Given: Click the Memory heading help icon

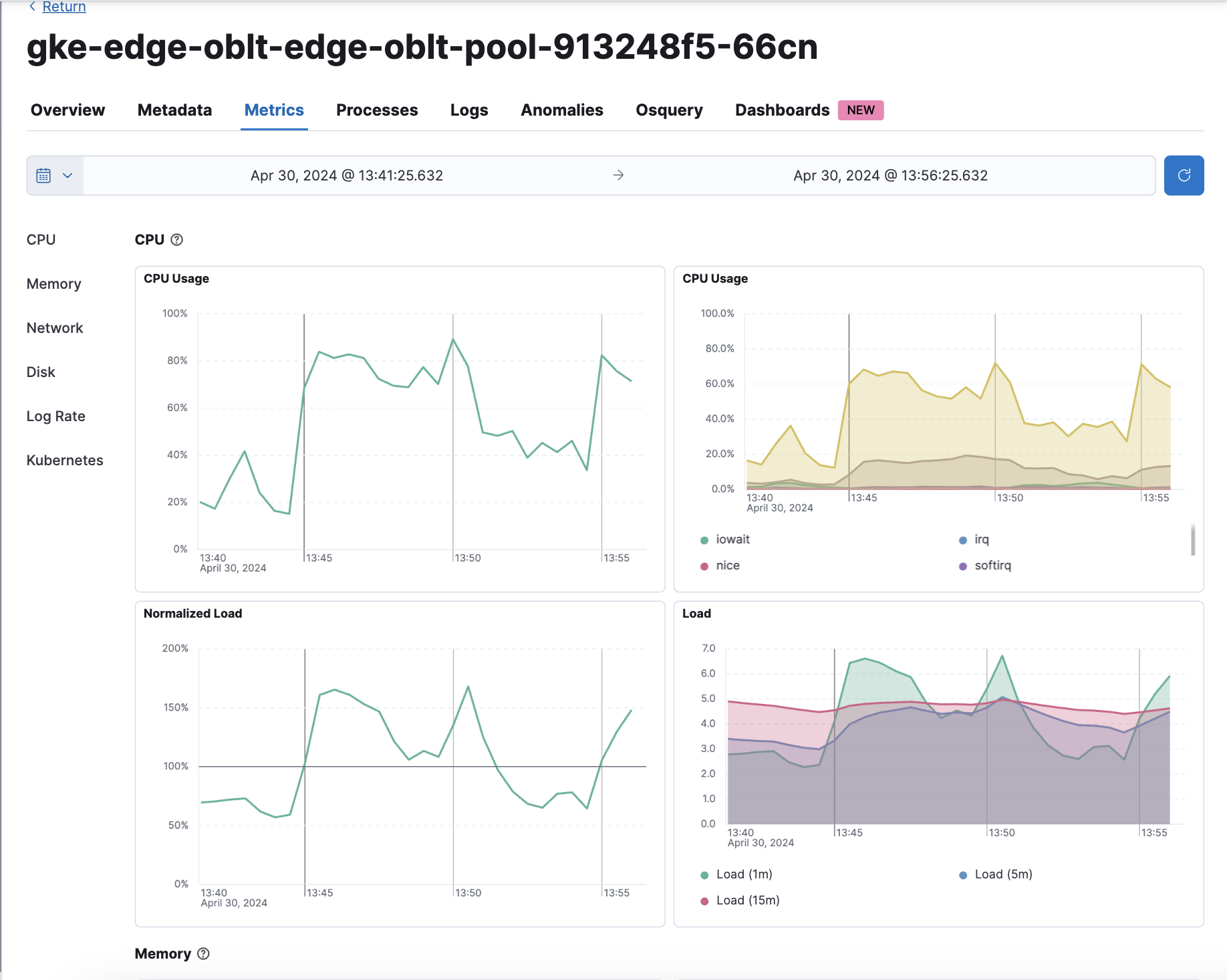Looking at the screenshot, I should point(203,954).
